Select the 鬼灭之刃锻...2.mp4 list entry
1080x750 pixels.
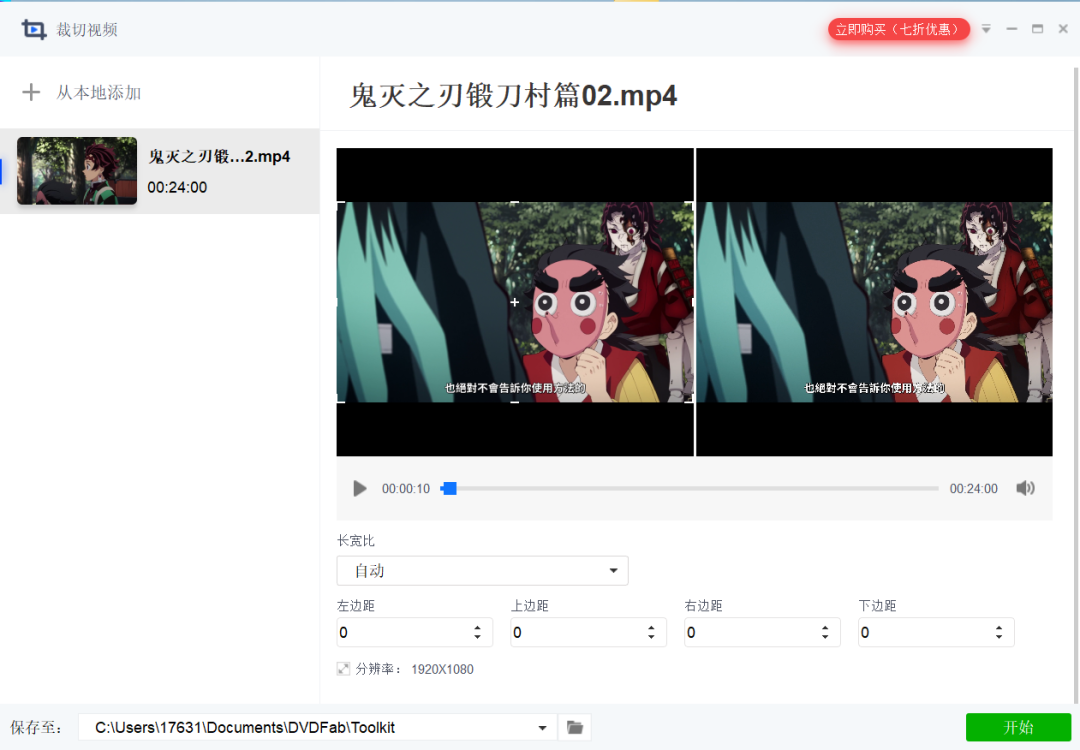[x=218, y=156]
